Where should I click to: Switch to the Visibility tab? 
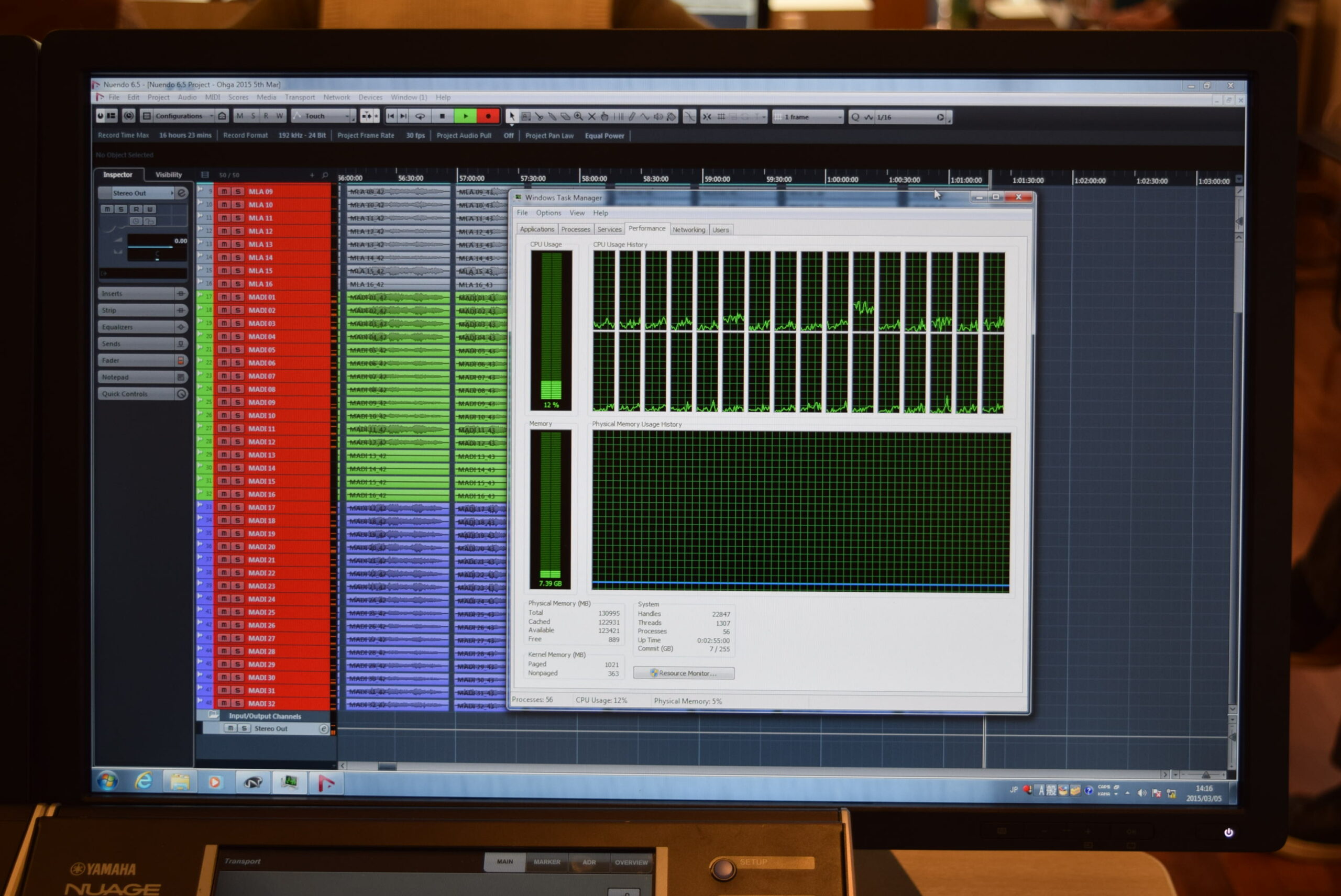pyautogui.click(x=169, y=175)
